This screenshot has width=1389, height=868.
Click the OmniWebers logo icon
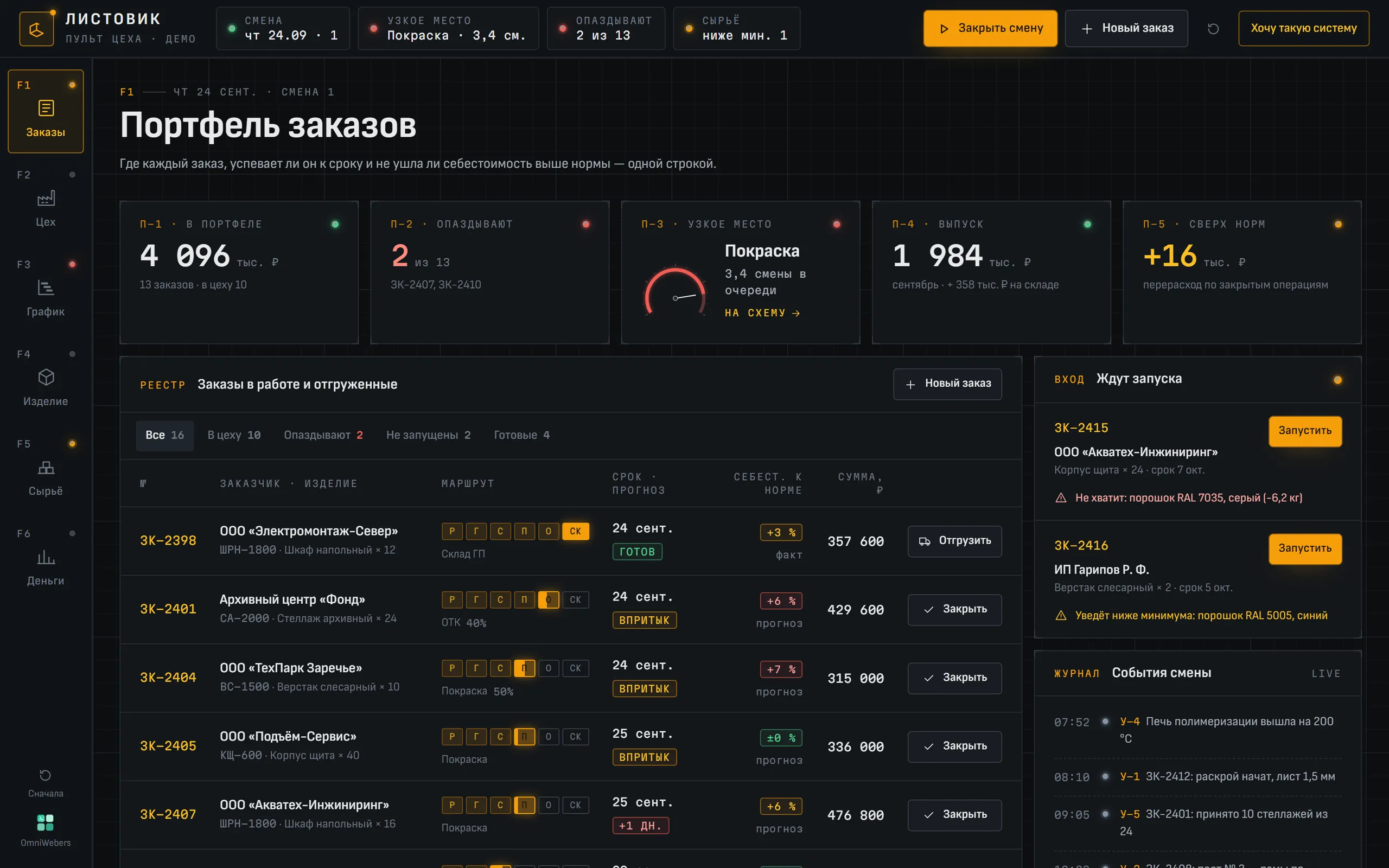[x=46, y=822]
